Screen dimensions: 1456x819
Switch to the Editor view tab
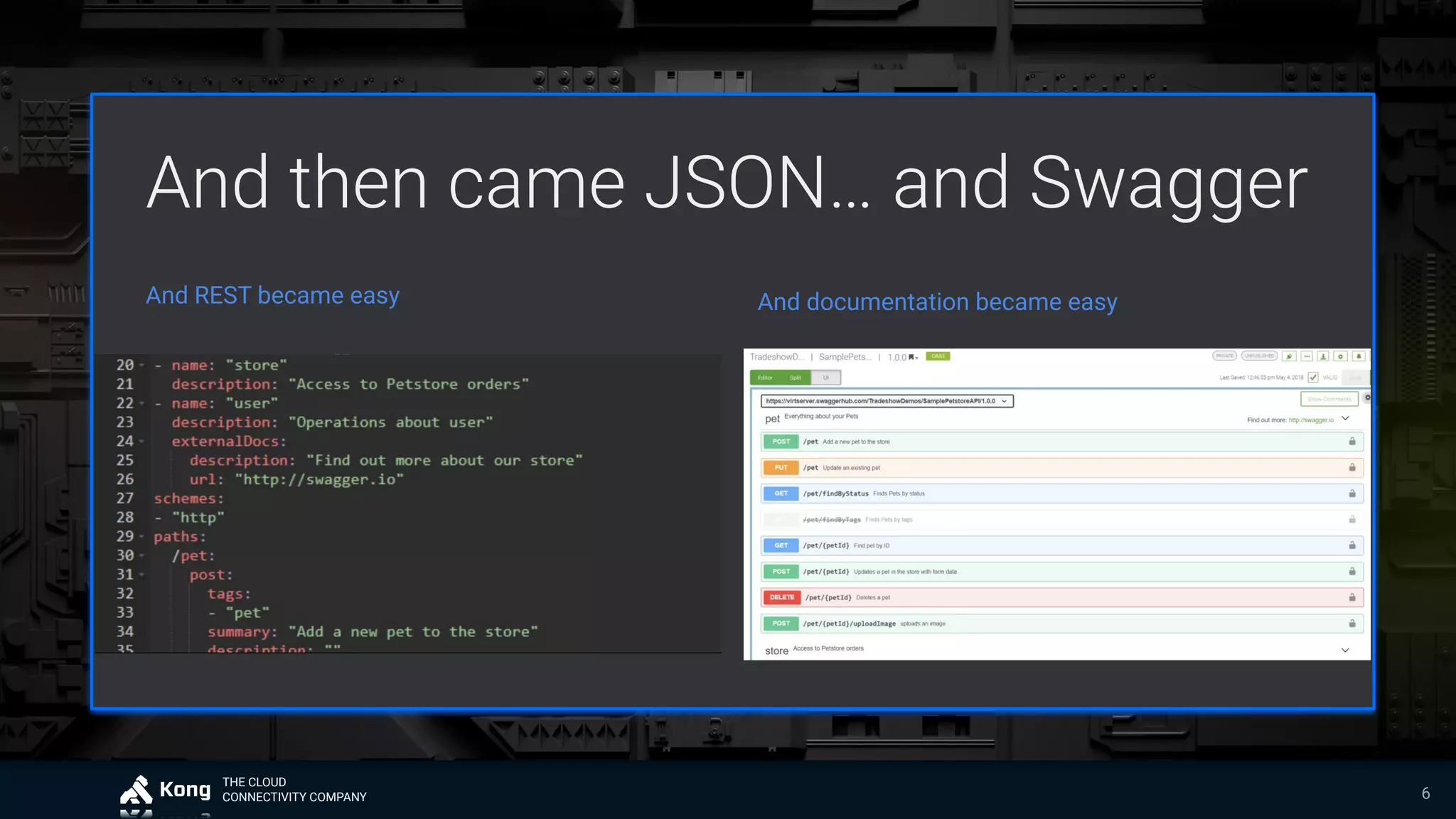(x=765, y=378)
